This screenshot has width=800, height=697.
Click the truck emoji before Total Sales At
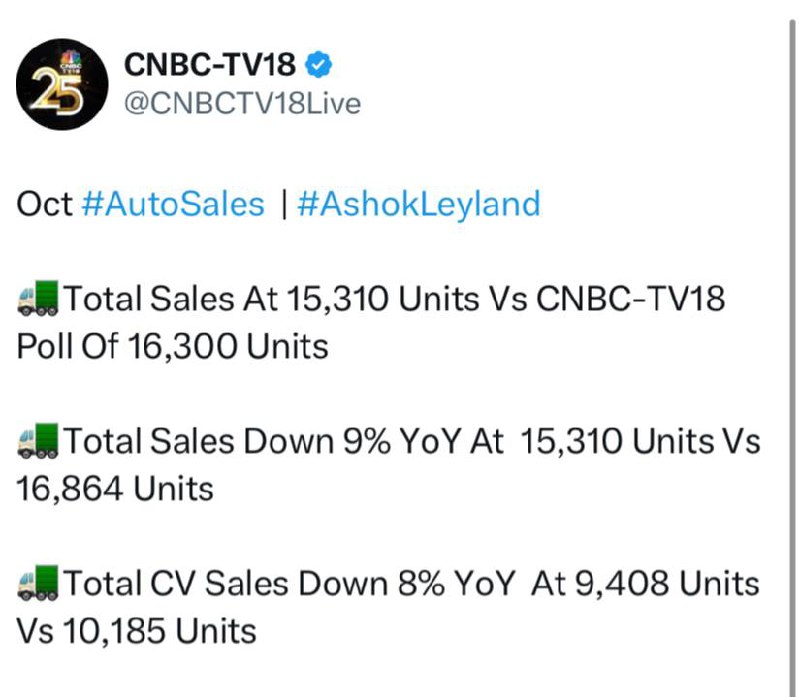coord(38,298)
